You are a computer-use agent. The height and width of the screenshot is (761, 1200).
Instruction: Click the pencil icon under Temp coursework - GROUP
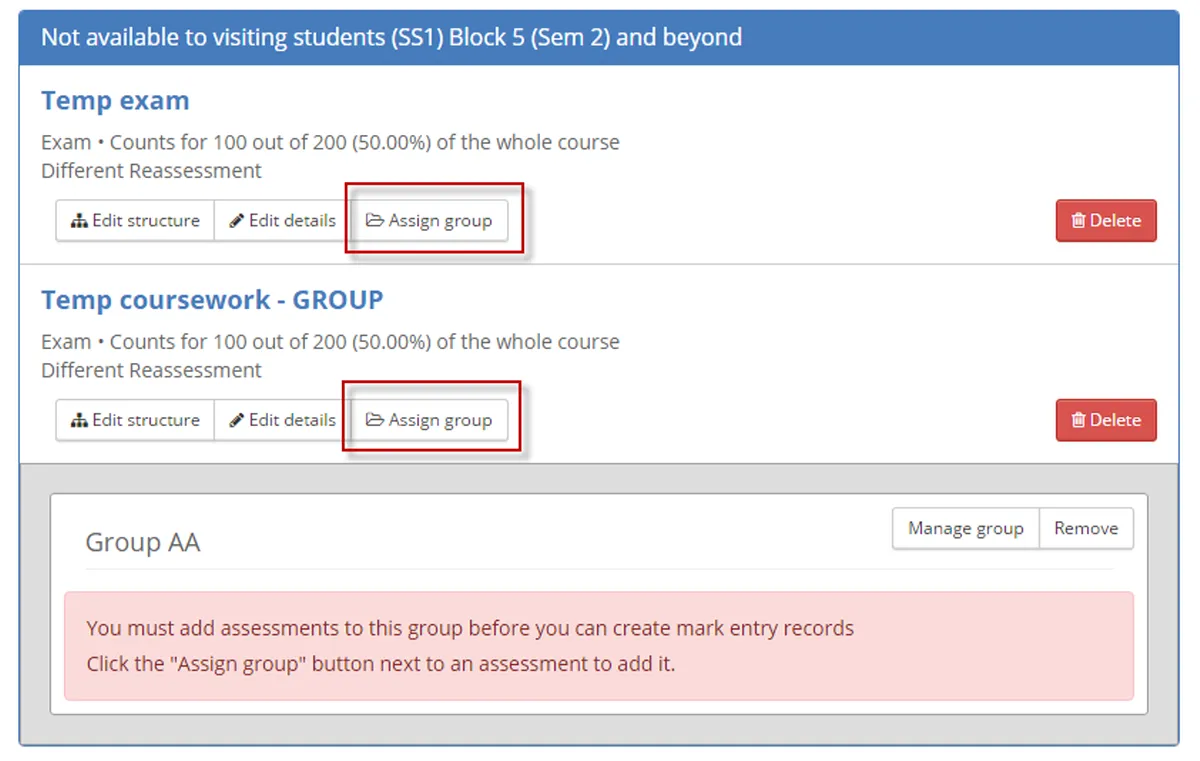coord(237,420)
